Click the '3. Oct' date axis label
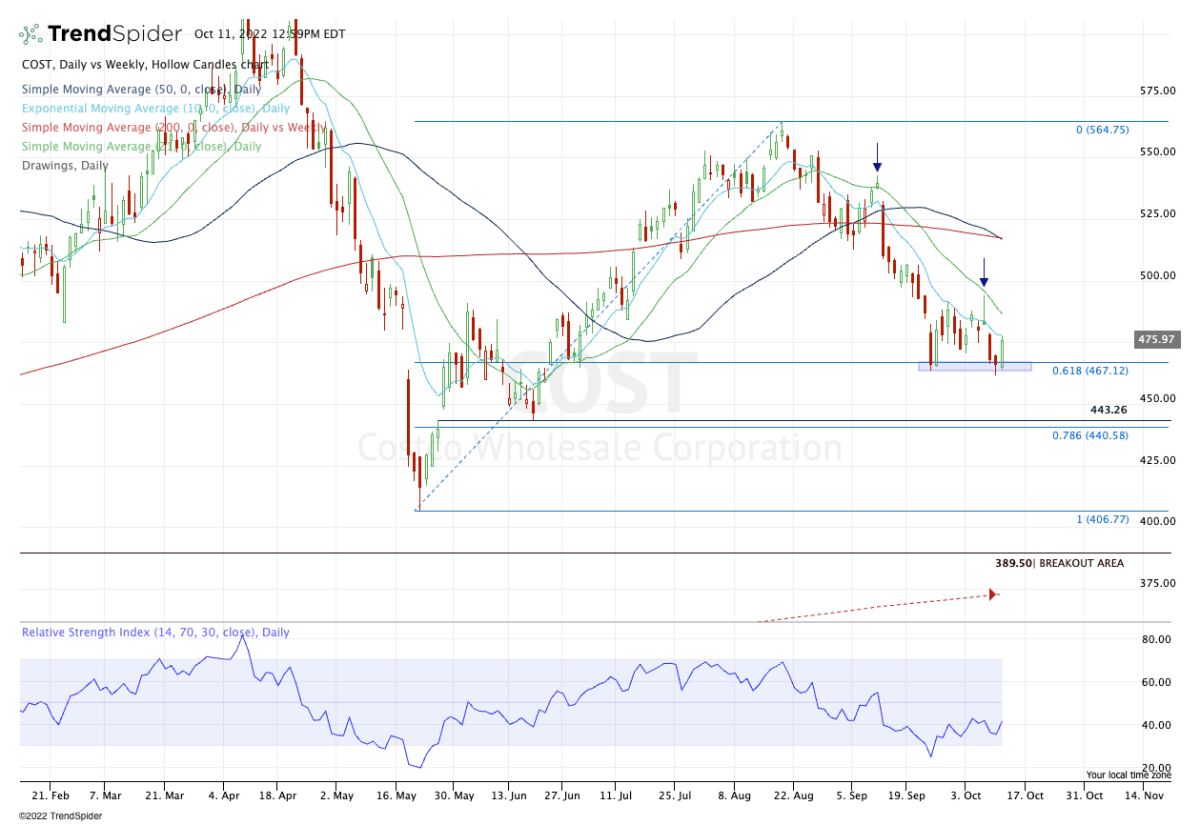Viewport: 1200px width, 825px height. (965, 795)
